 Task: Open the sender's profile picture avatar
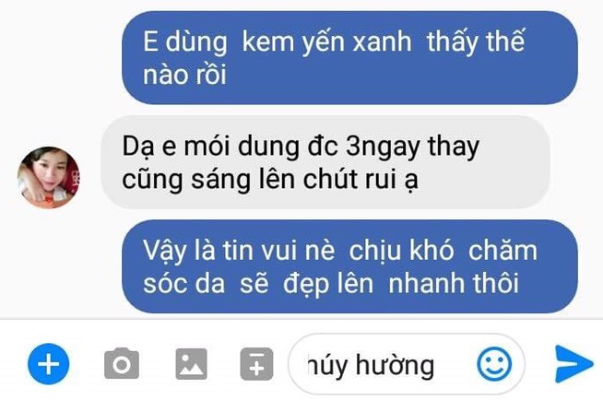48,177
